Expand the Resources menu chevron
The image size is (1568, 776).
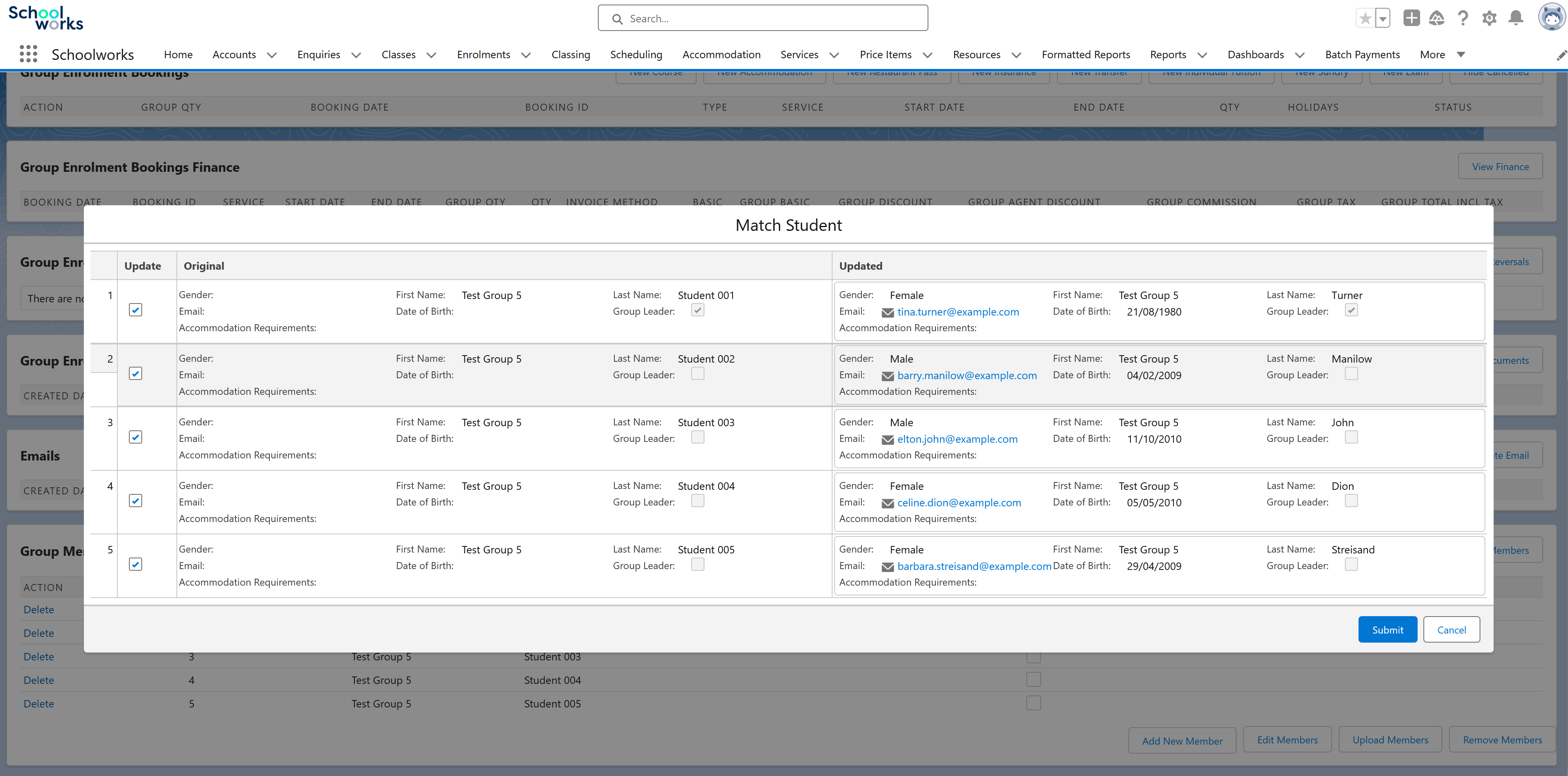(1016, 55)
